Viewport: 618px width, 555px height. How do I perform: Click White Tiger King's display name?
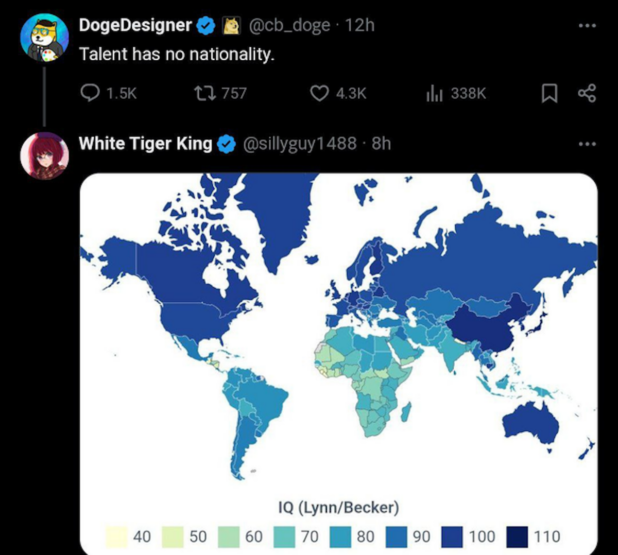[x=145, y=143]
